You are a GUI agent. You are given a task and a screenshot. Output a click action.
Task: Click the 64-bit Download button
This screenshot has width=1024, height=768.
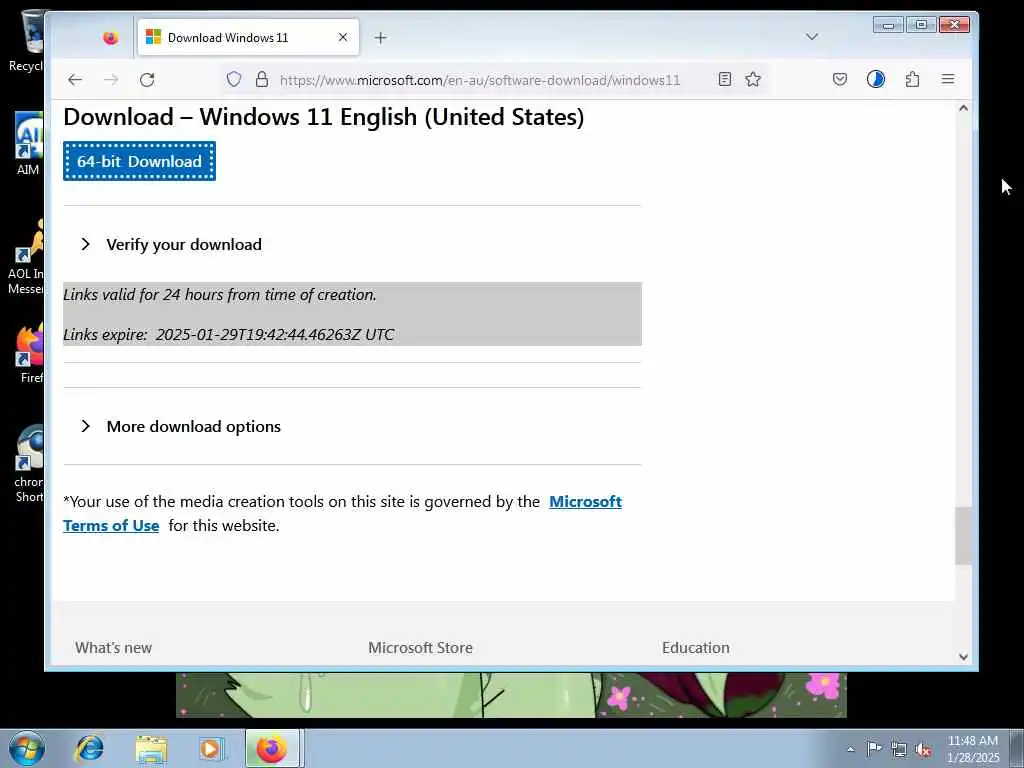tap(139, 161)
